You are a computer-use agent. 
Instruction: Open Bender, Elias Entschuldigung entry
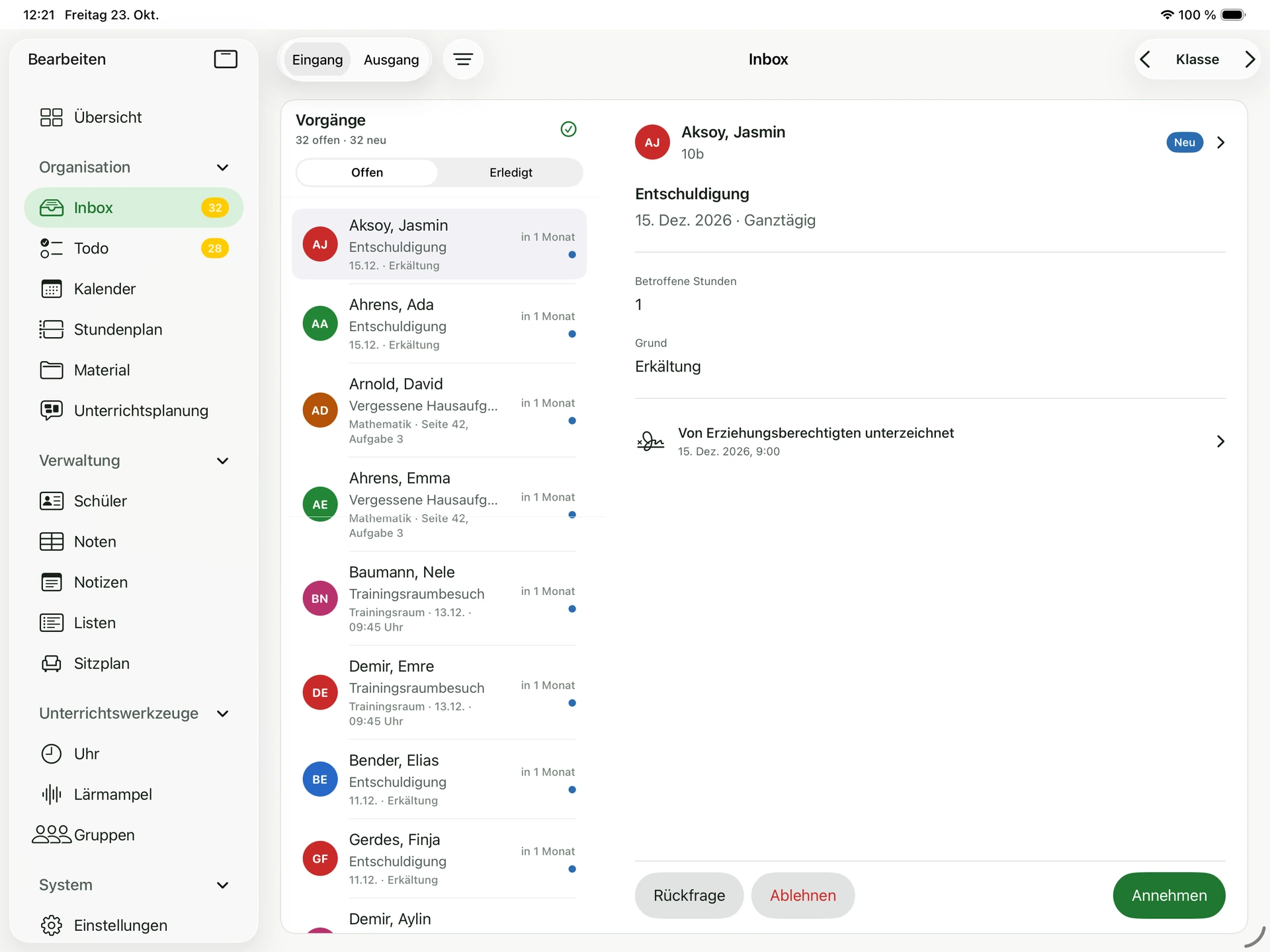[439, 779]
